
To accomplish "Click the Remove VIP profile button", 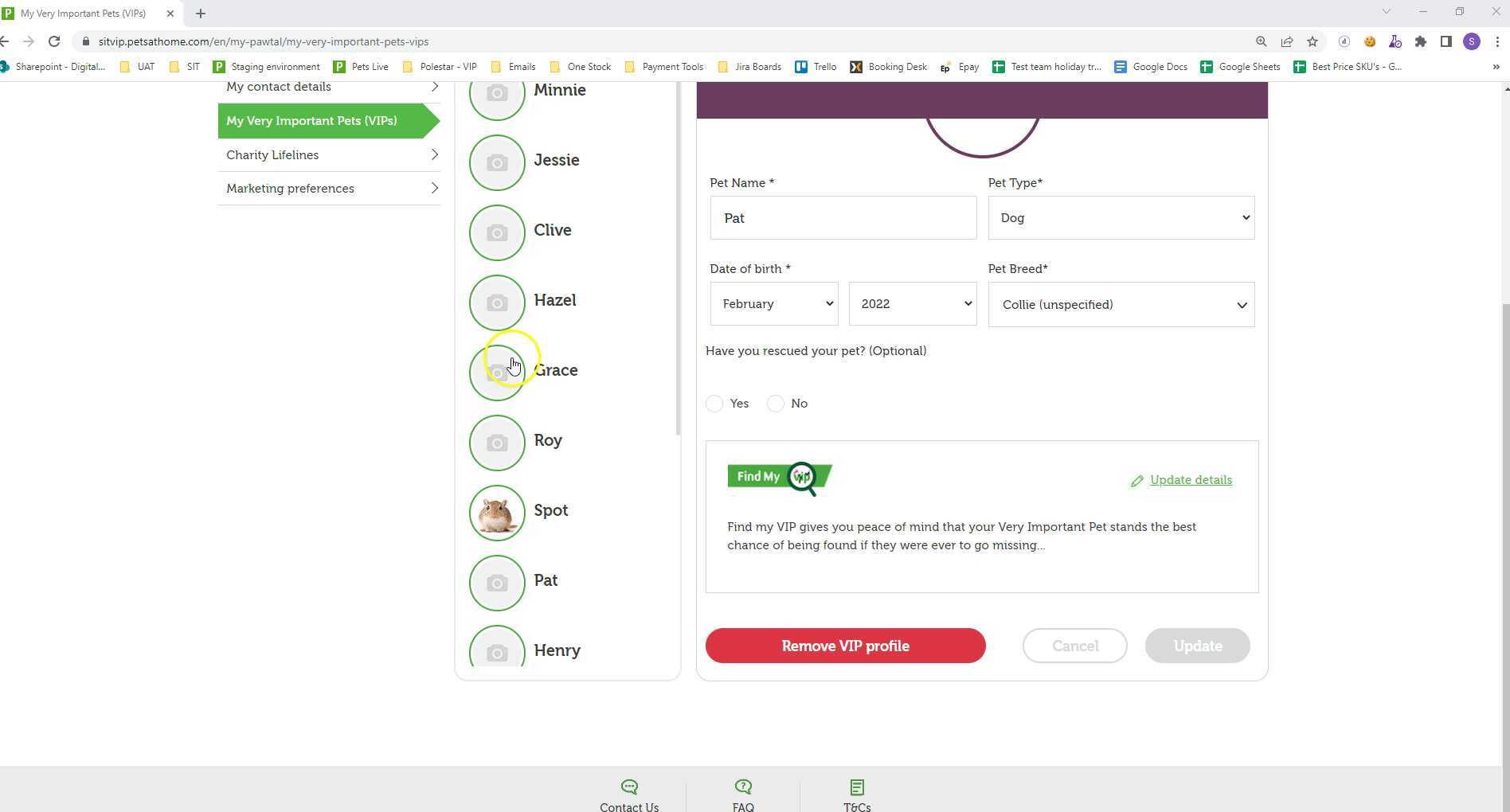I will [x=844, y=646].
